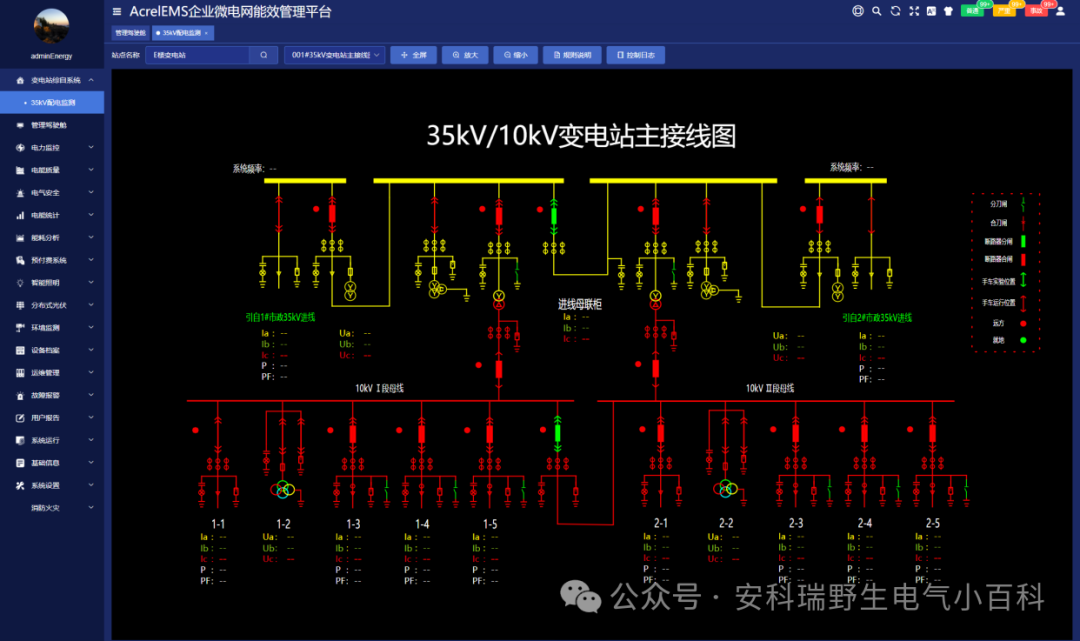
Task: Open the theme shirt icon in header
Action: tap(948, 11)
